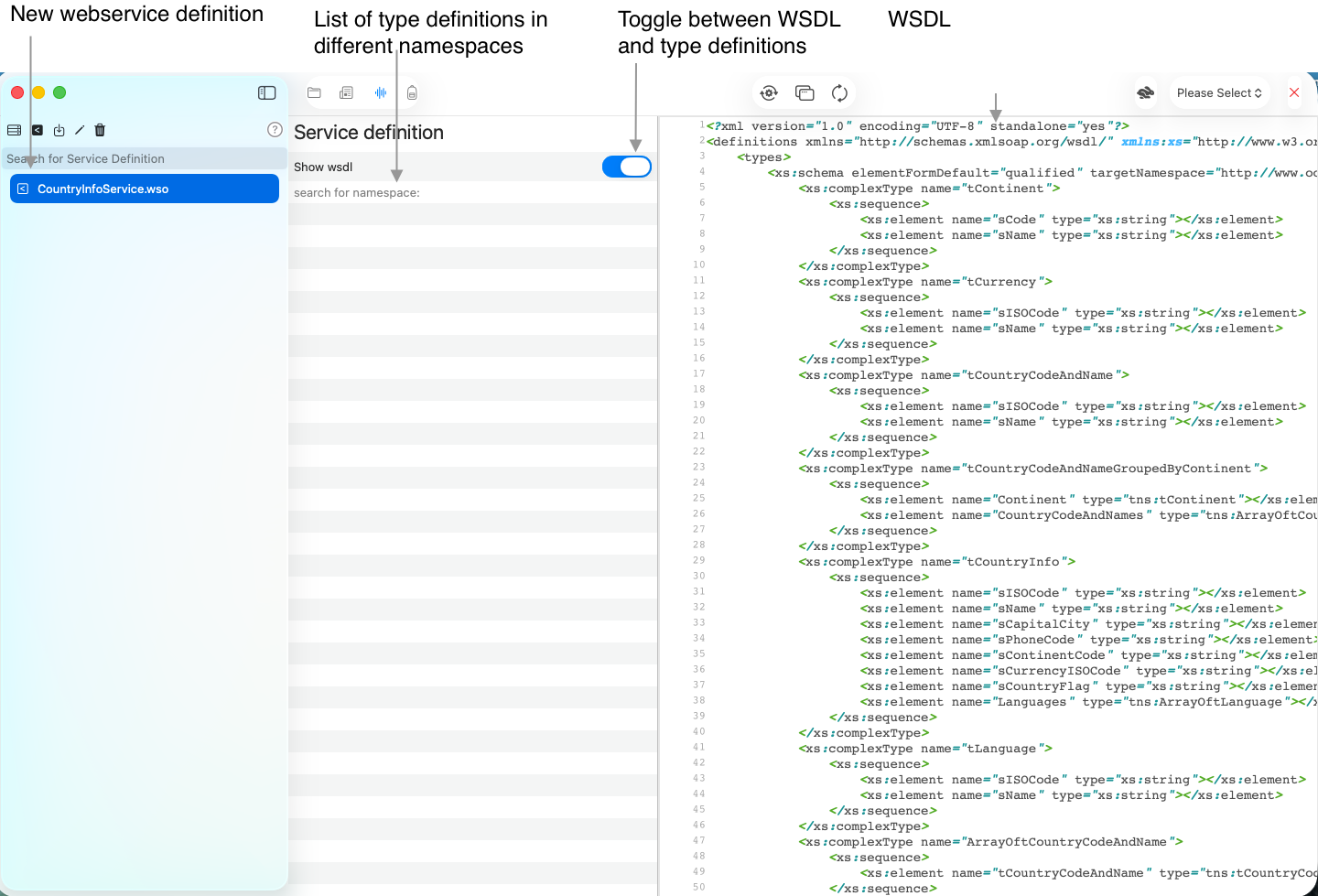Image resolution: width=1318 pixels, height=896 pixels.
Task: Click the import service definition icon
Action: point(59,130)
